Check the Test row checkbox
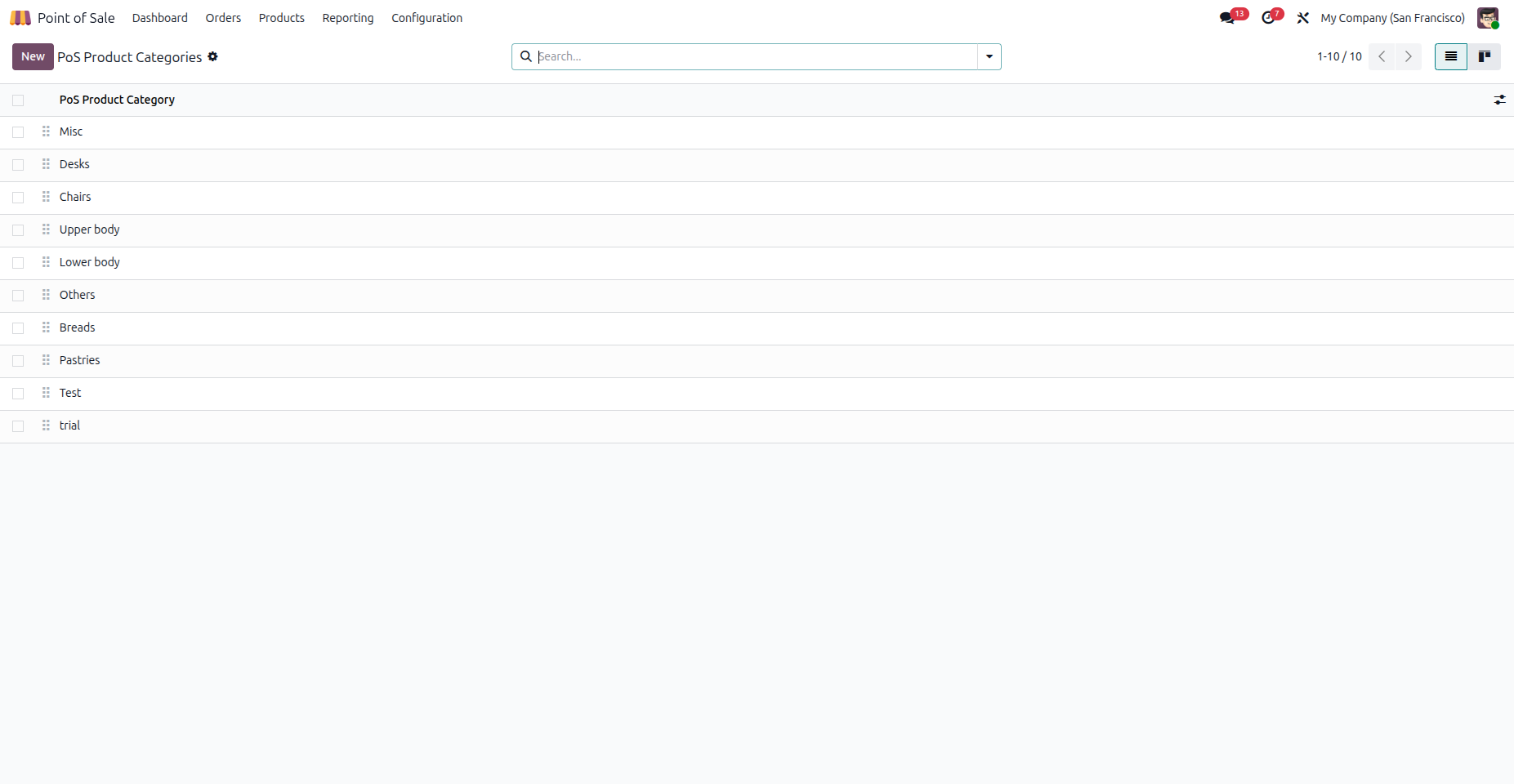Screen dimensions: 1514x784 pyautogui.click(x=18, y=394)
